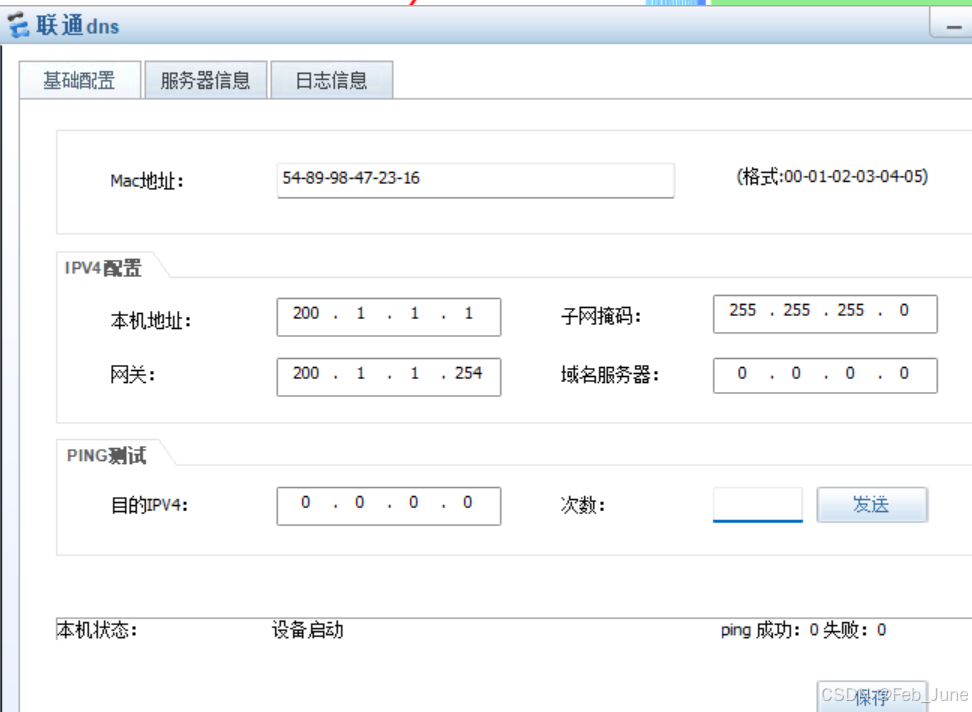The image size is (972, 712).
Task: Click the IPV4配置 group label
Action: [x=103, y=268]
